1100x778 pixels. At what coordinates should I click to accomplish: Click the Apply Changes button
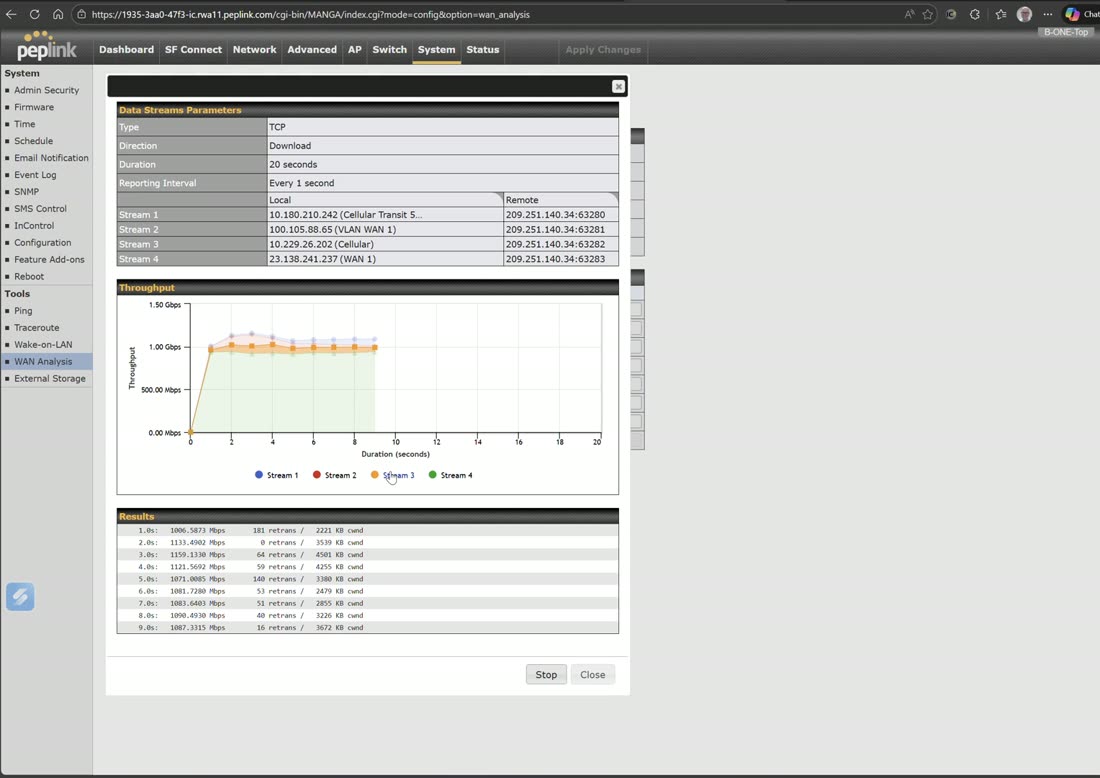coord(603,50)
